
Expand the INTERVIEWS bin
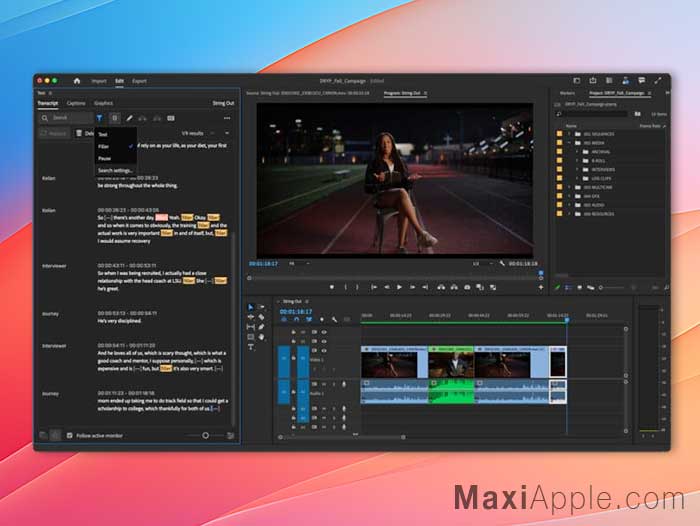(x=577, y=170)
